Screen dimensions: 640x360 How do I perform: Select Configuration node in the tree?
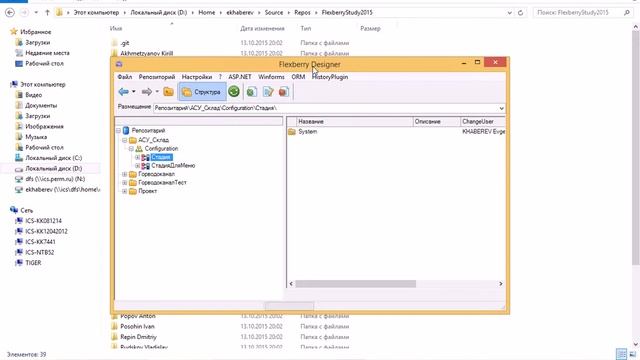pos(161,149)
